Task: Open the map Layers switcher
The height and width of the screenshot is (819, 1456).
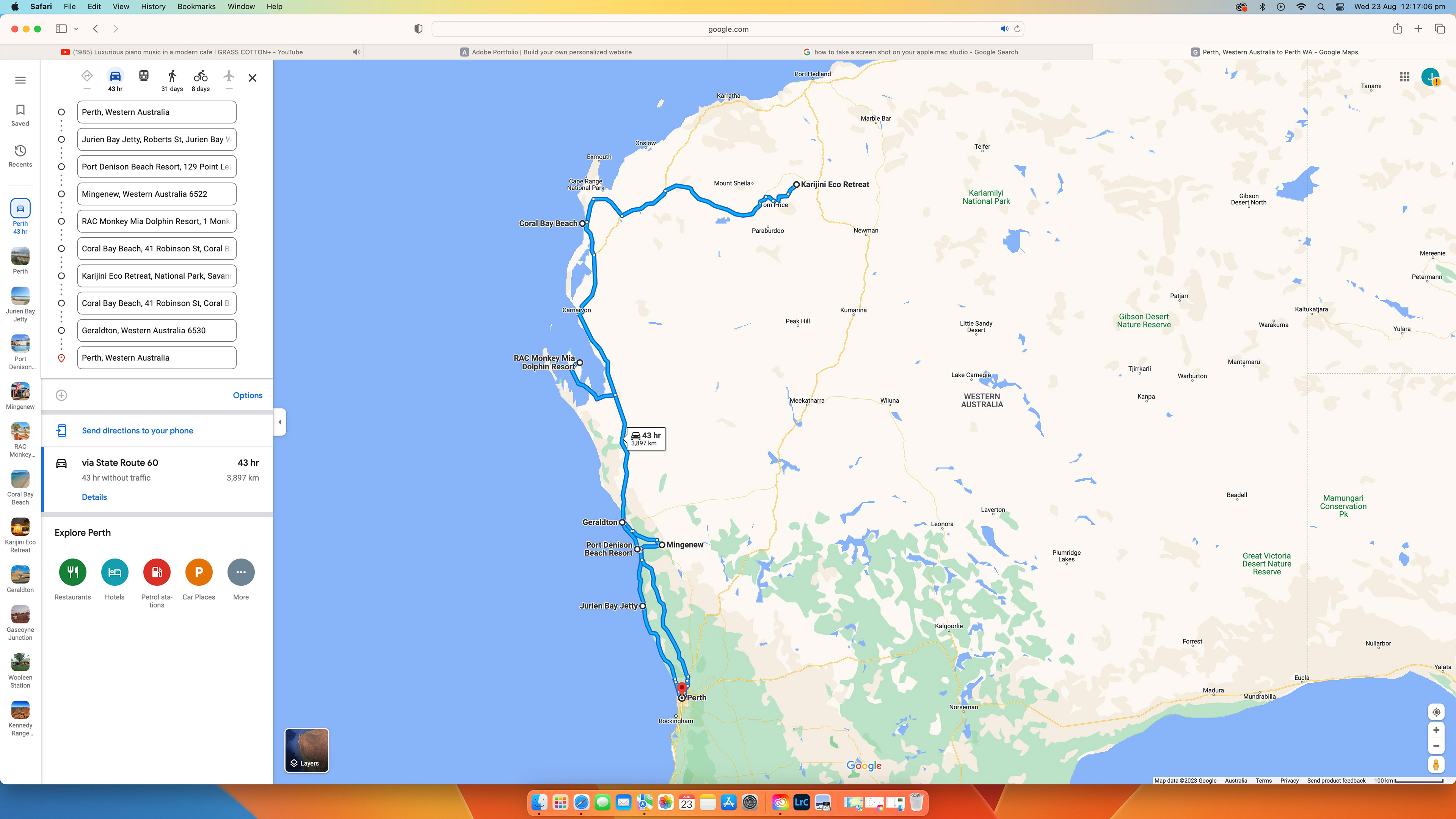Action: click(x=307, y=750)
